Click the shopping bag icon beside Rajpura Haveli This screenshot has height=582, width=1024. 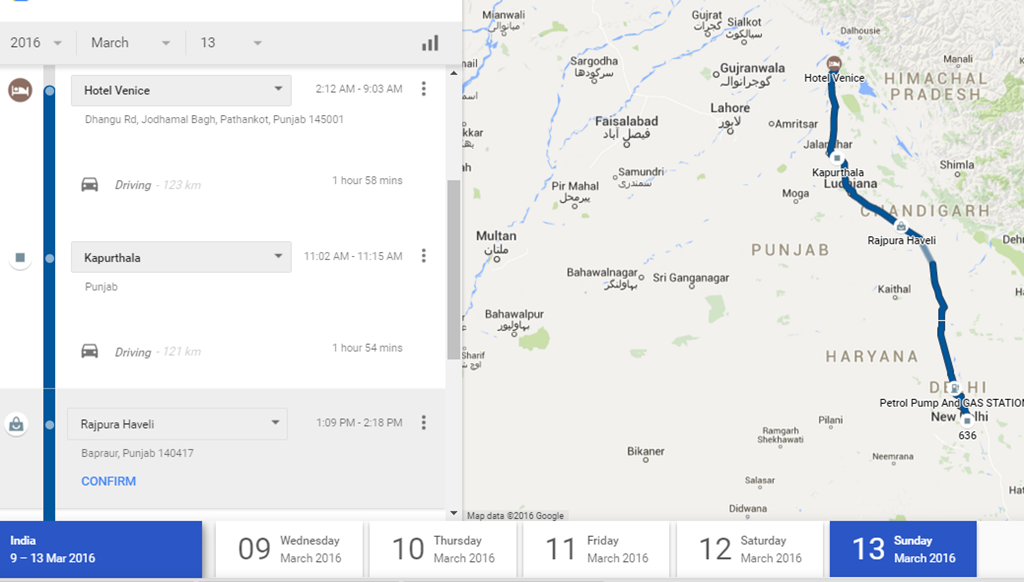point(17,424)
